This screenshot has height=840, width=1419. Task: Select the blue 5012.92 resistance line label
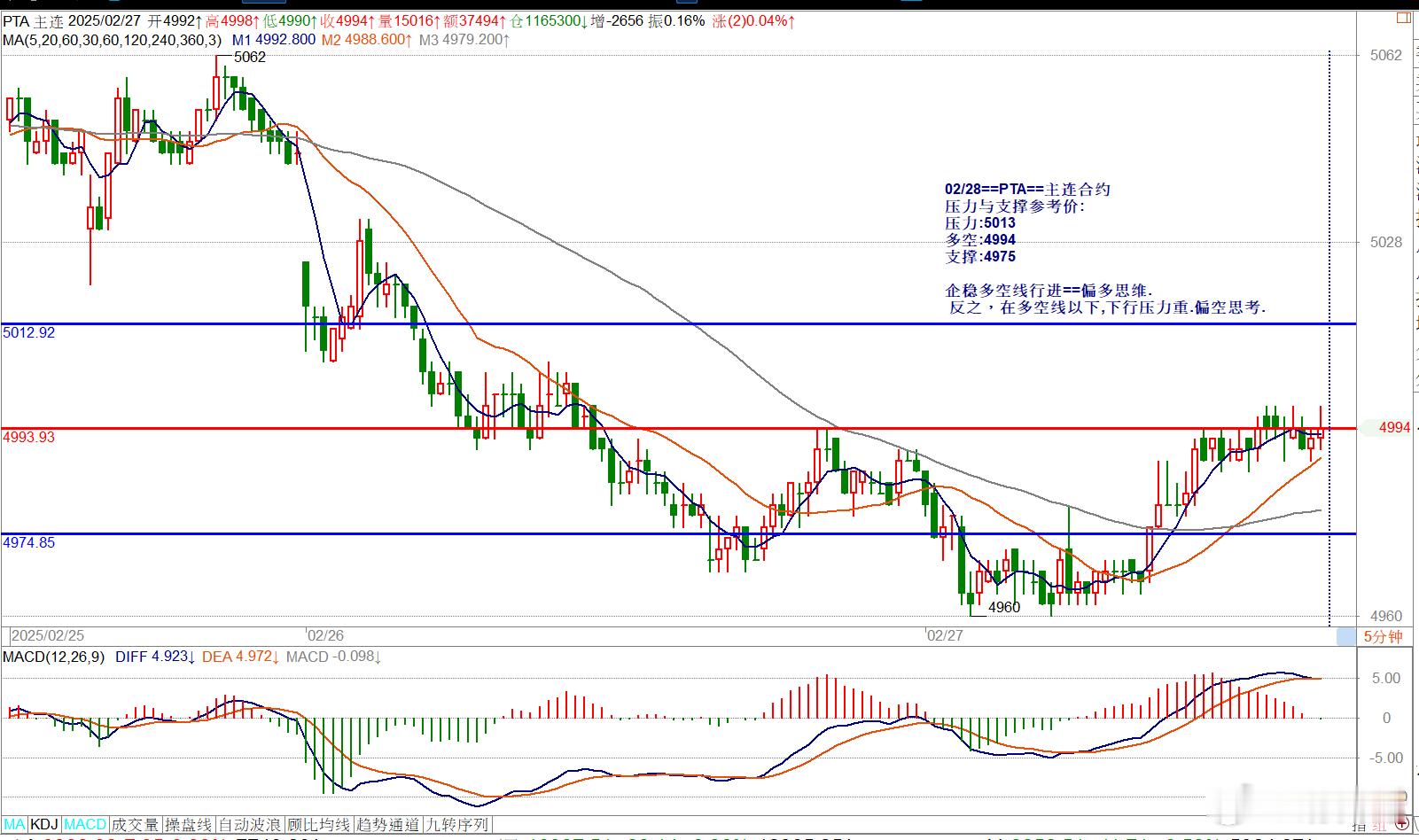pos(29,333)
